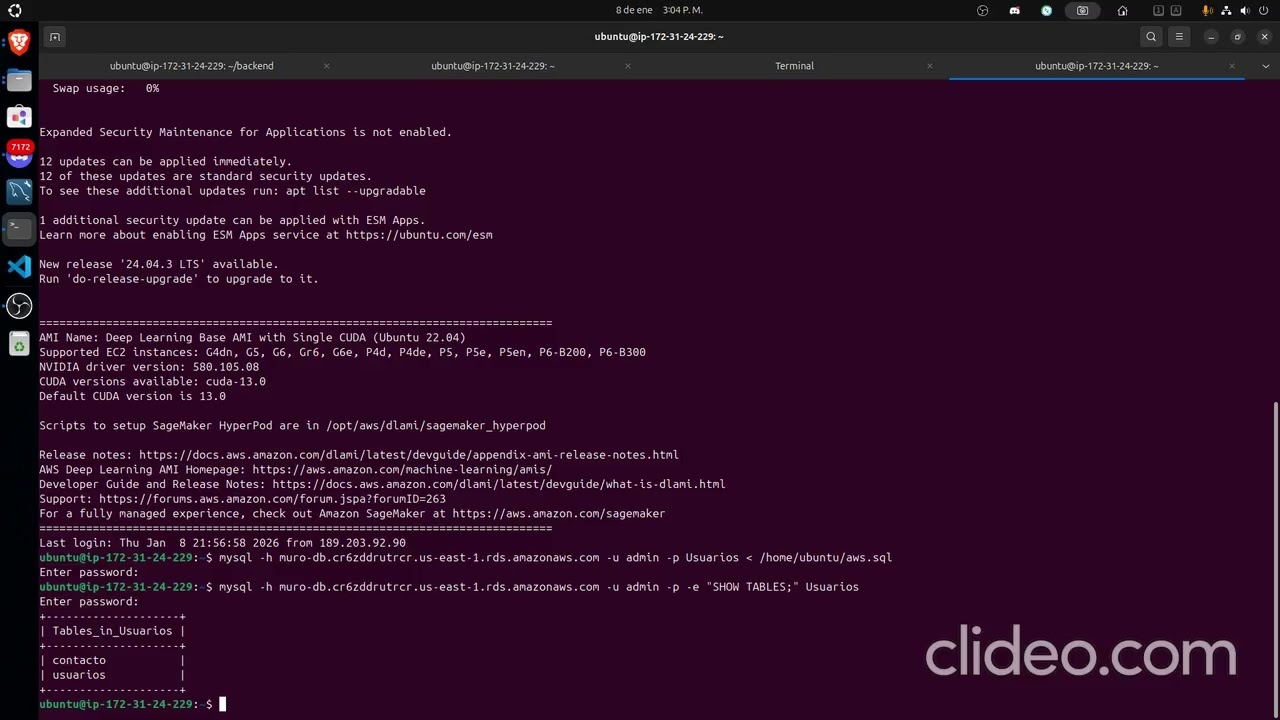Close the active rightmost tab

point(1232,66)
